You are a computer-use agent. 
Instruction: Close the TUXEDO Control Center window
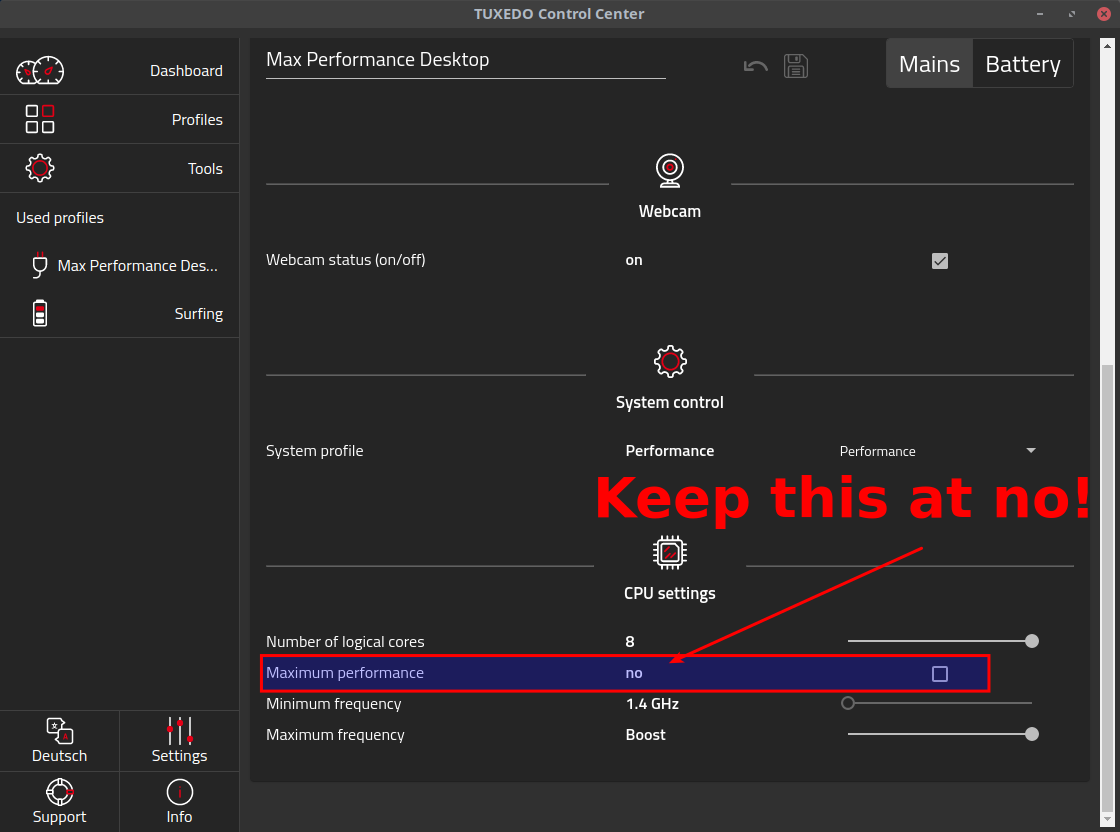pyautogui.click(x=1104, y=14)
